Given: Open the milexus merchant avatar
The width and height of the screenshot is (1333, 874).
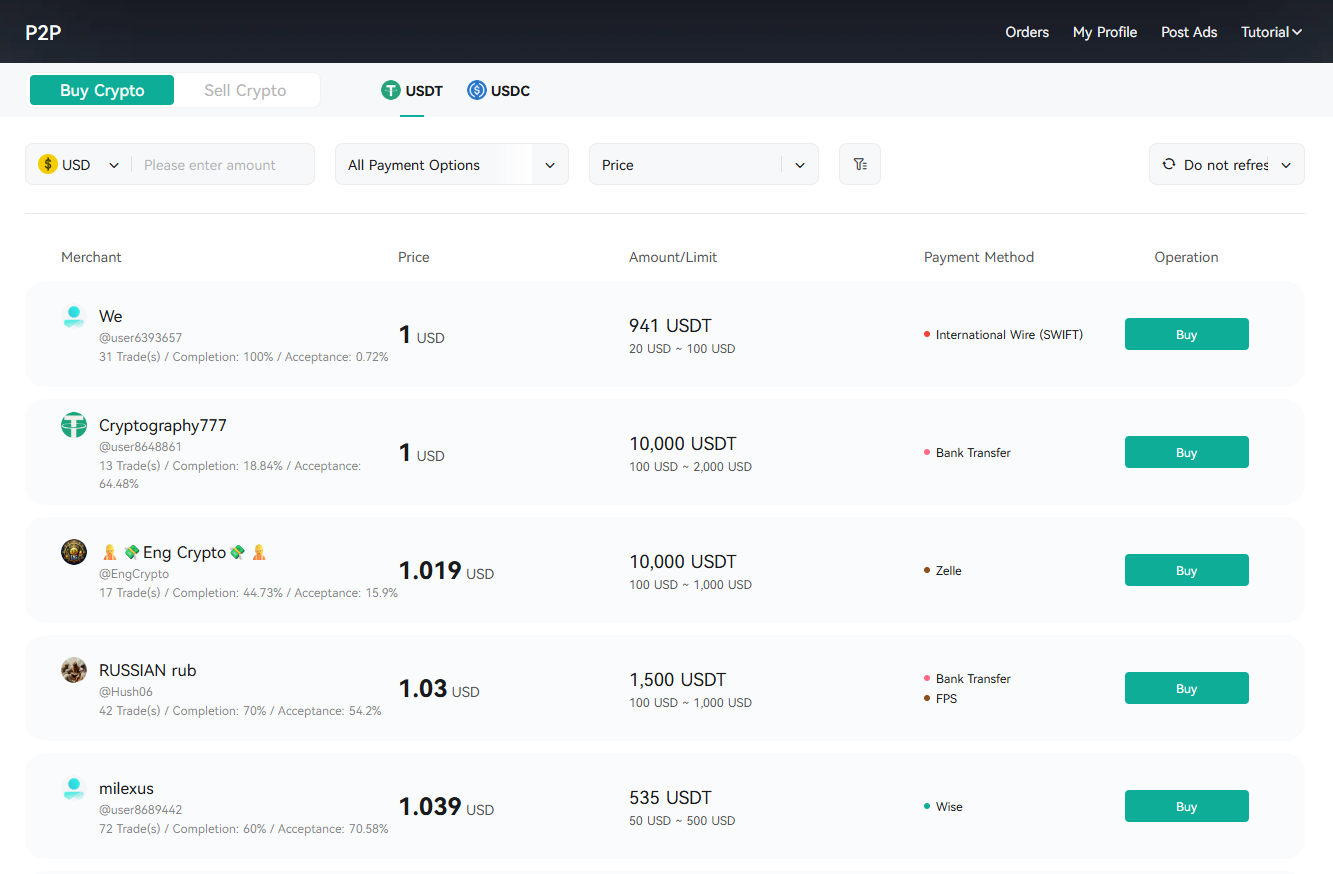Looking at the screenshot, I should pos(74,788).
